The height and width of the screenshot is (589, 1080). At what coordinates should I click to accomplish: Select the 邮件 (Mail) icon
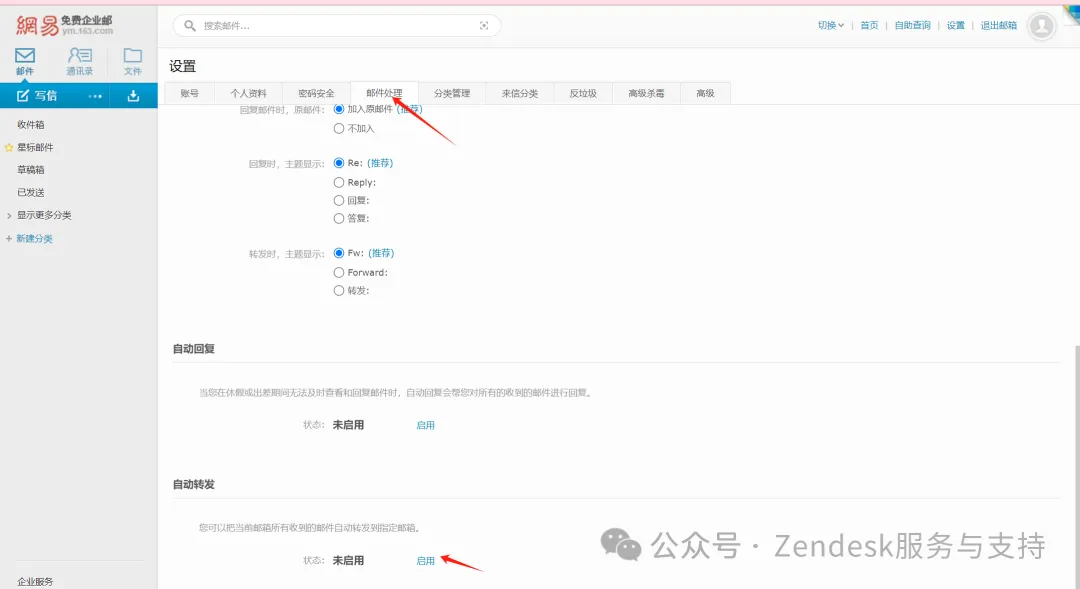(x=24, y=60)
